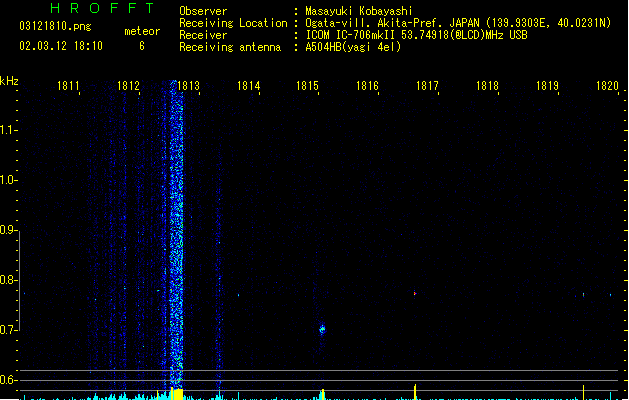Viewport: 629px width, 400px height.
Task: Select the file name 03121810.png
Action: tap(55, 26)
